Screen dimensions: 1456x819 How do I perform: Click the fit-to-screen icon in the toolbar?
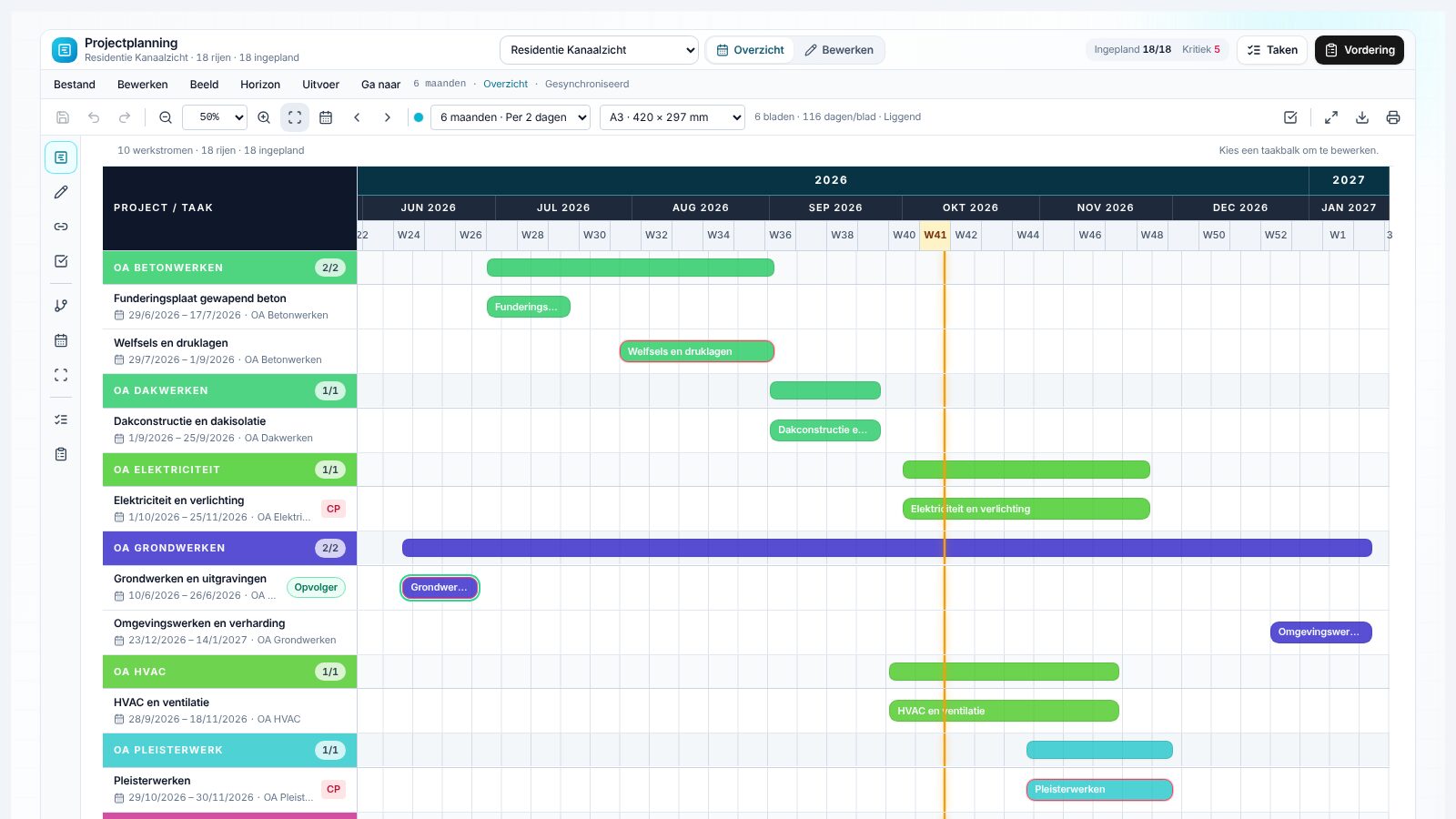point(295,117)
